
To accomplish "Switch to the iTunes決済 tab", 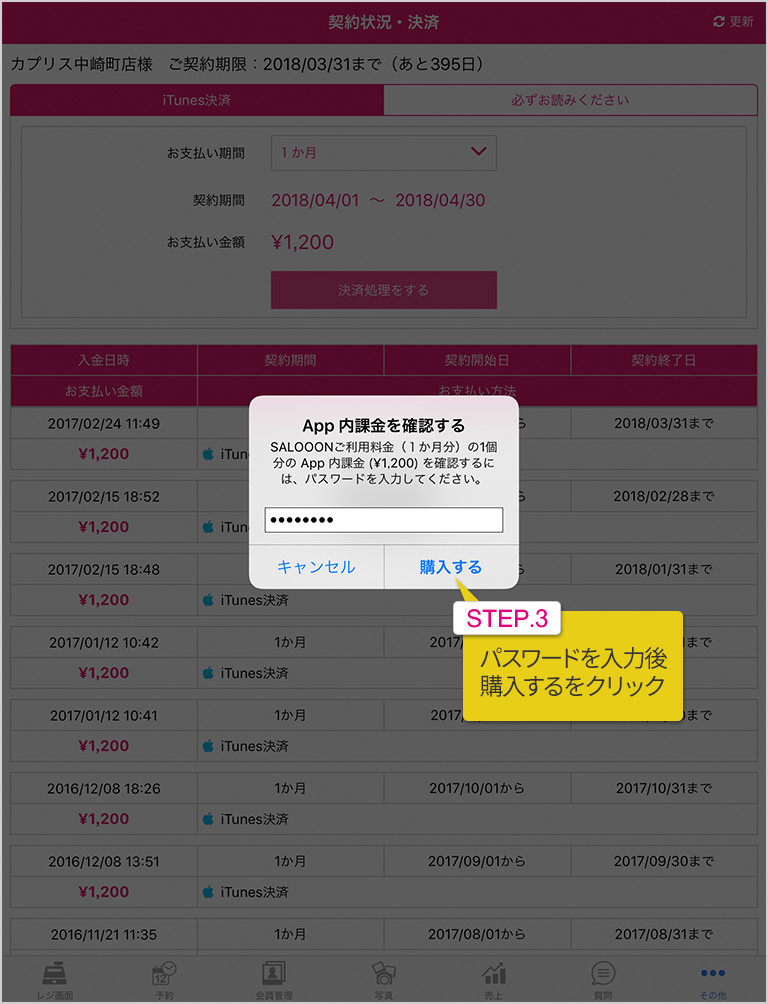I will (197, 101).
